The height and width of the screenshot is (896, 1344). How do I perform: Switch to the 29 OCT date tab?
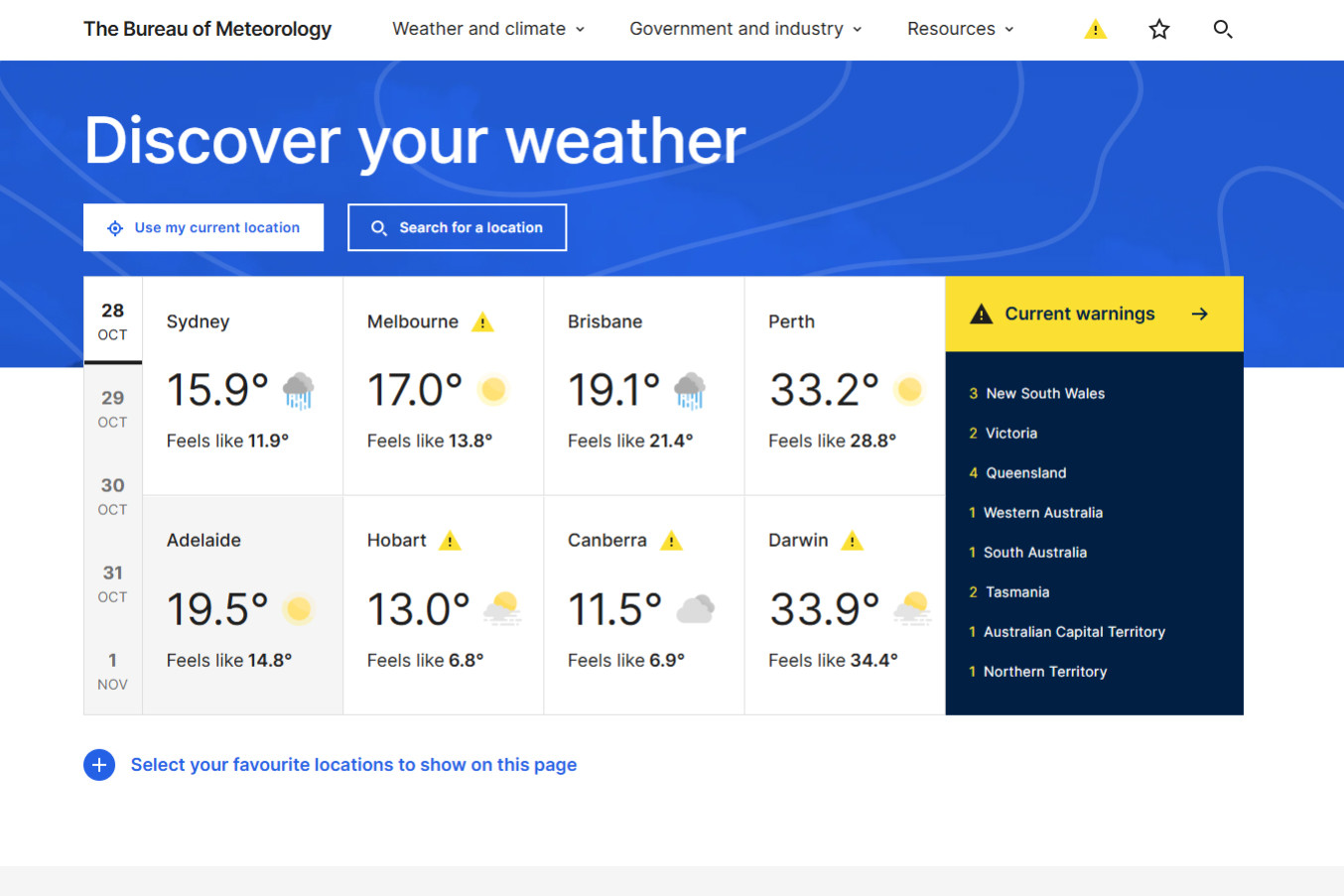tap(112, 409)
